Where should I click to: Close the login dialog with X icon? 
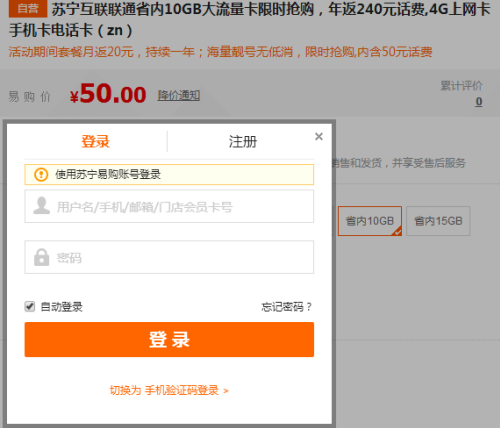click(319, 136)
